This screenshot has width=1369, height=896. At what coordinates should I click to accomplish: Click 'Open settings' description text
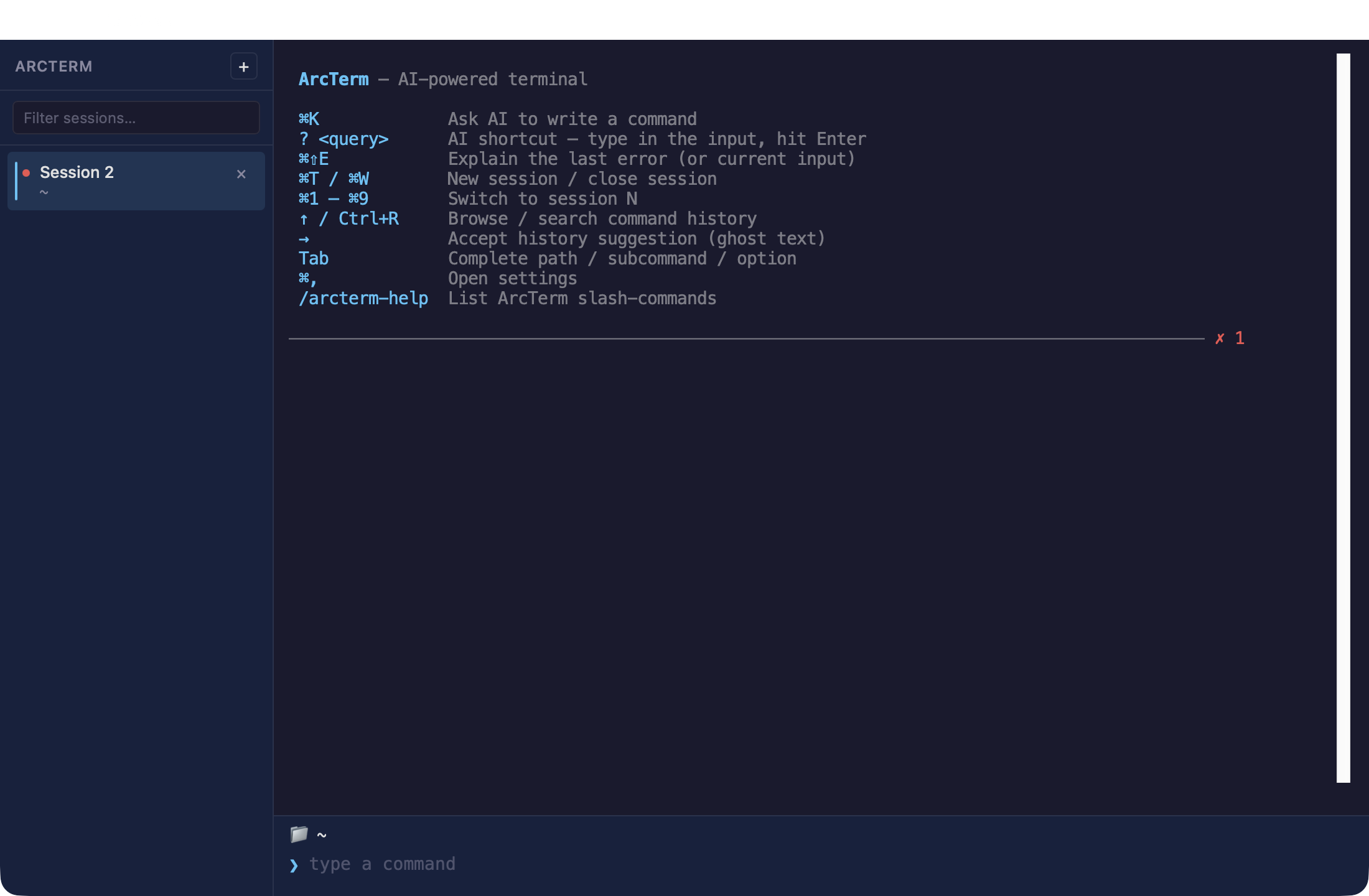(513, 278)
